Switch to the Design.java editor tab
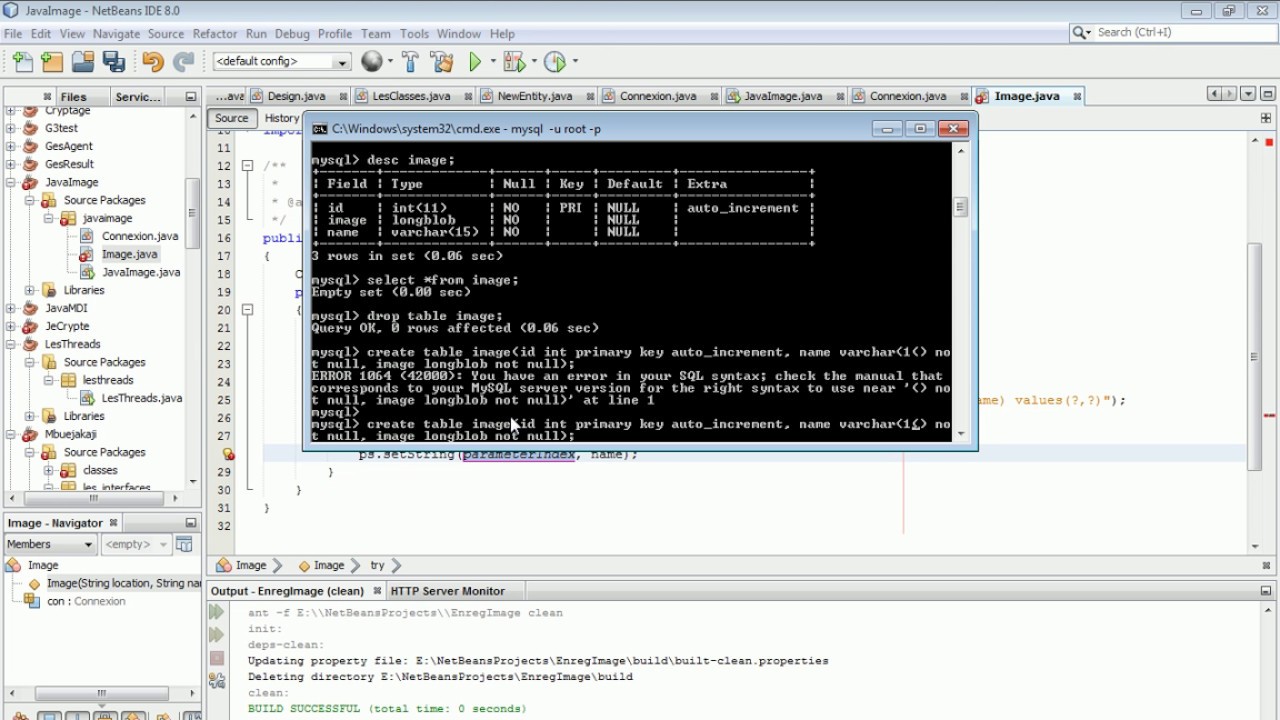 [296, 96]
